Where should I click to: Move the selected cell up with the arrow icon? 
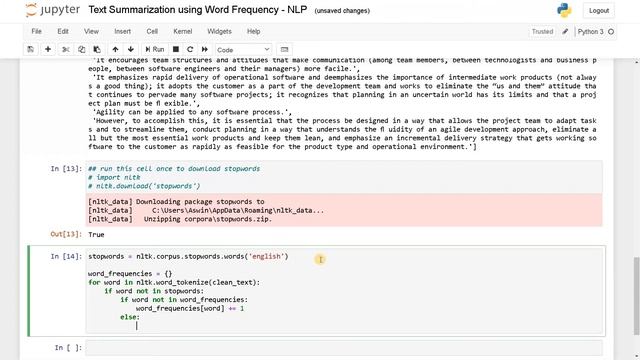(x=115, y=49)
